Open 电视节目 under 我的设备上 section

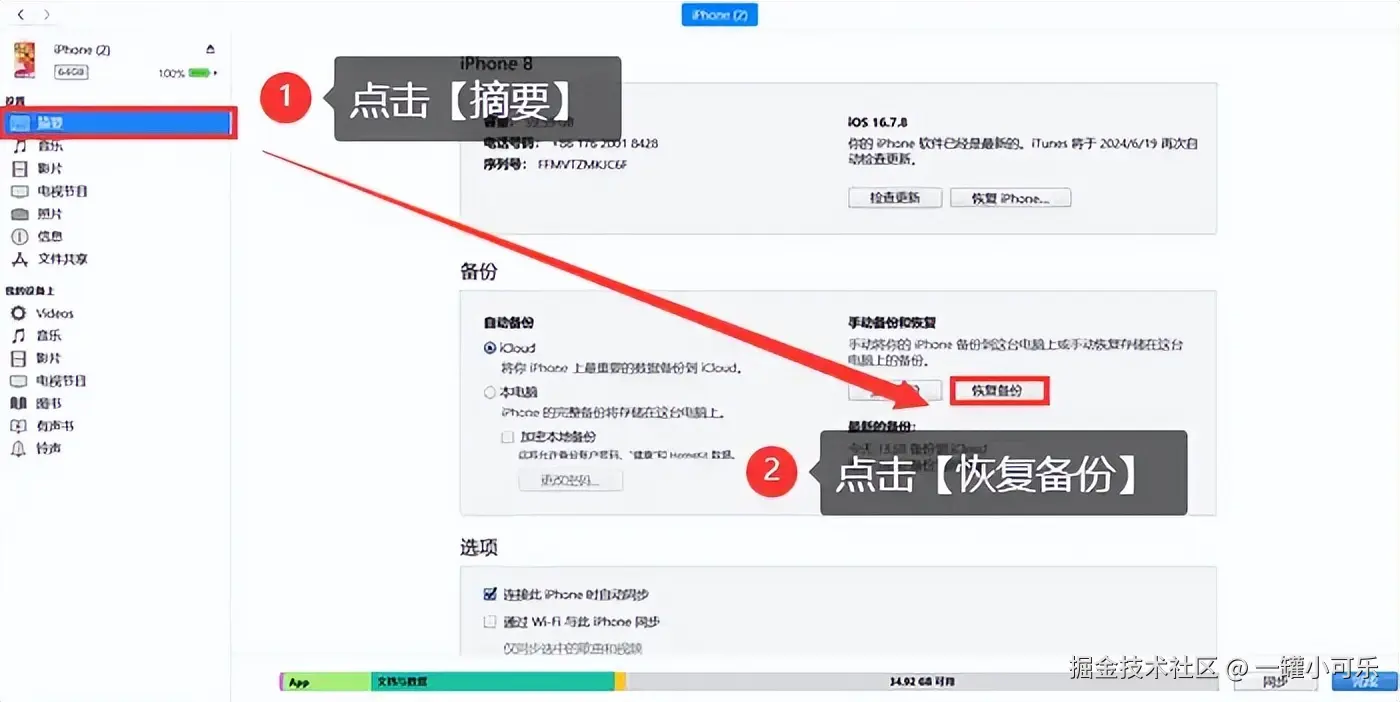click(x=62, y=381)
